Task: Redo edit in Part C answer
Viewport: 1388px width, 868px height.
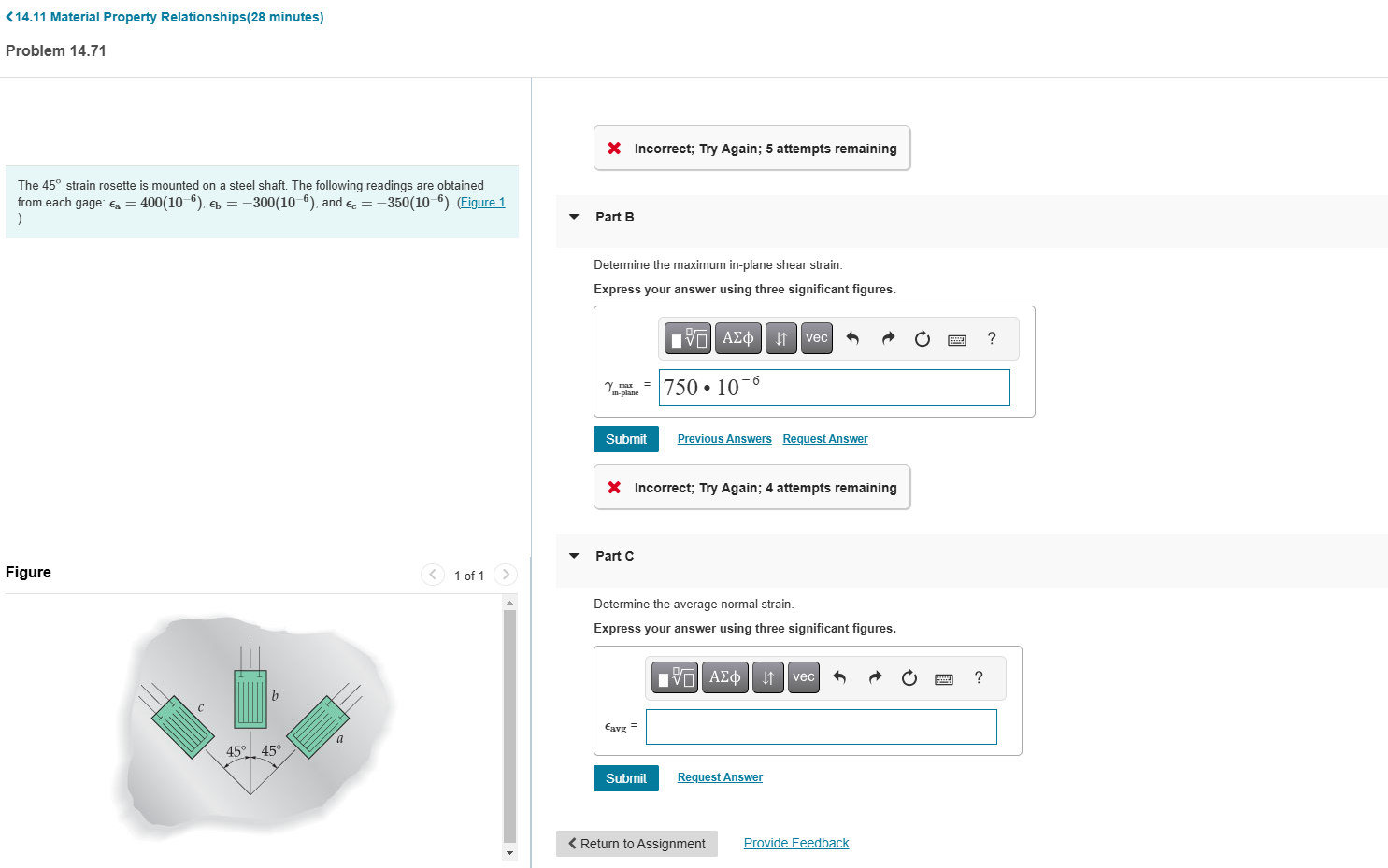Action: pyautogui.click(x=875, y=677)
